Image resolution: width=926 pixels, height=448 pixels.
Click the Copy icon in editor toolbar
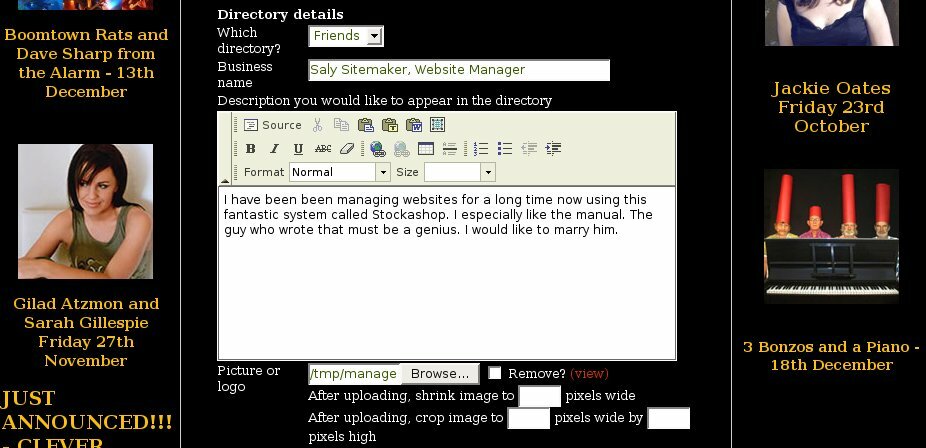(x=341, y=125)
